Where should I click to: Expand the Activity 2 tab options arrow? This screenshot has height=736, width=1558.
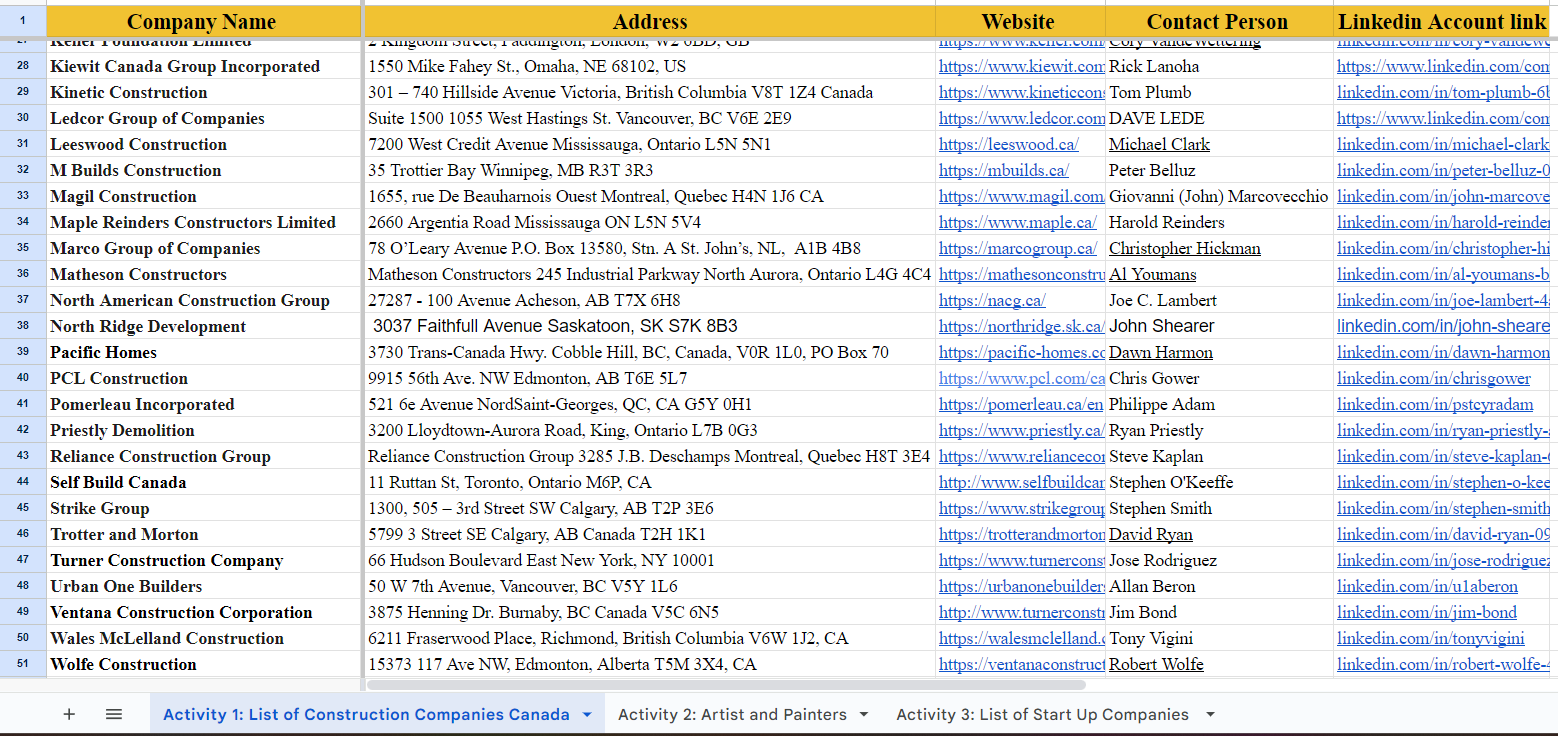[864, 715]
